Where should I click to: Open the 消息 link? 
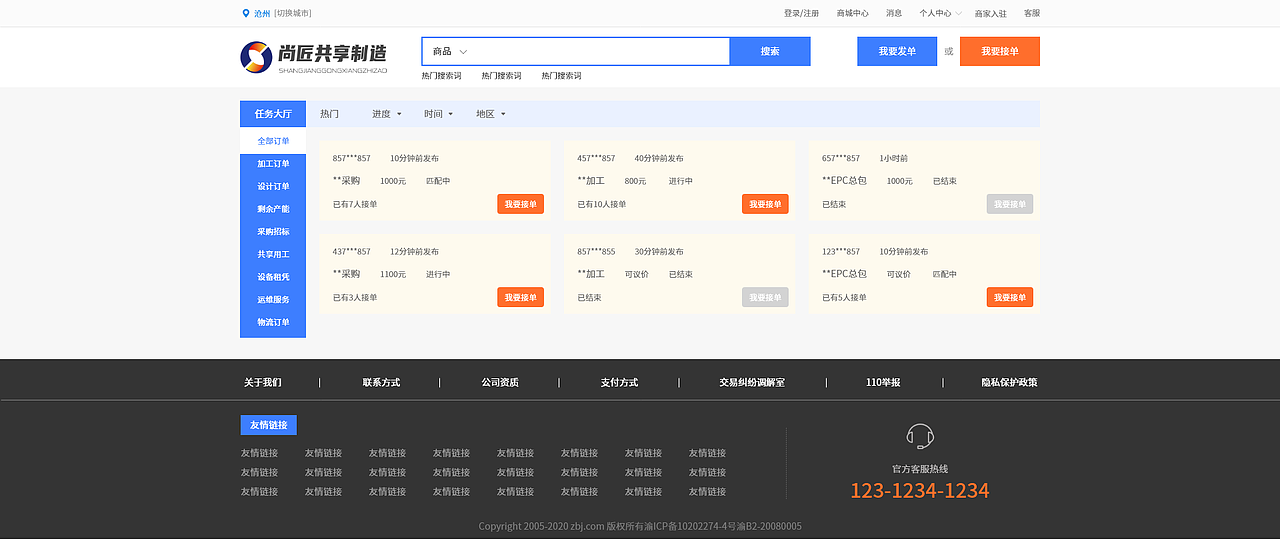click(894, 14)
